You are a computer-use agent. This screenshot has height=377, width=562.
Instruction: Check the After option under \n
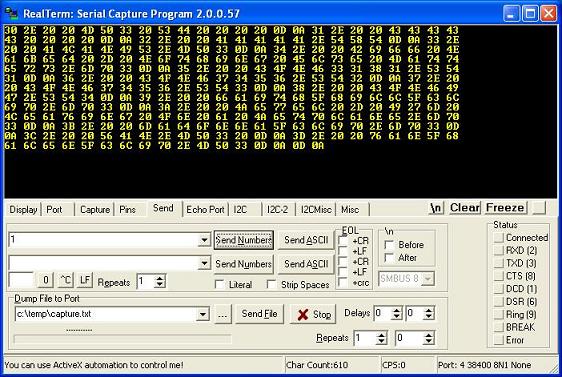coord(389,258)
